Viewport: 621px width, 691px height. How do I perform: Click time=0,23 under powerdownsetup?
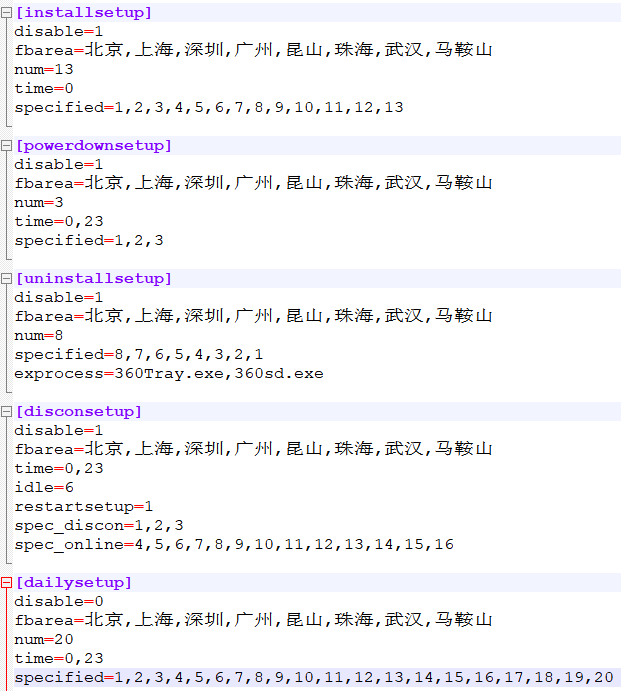pyautogui.click(x=59, y=222)
